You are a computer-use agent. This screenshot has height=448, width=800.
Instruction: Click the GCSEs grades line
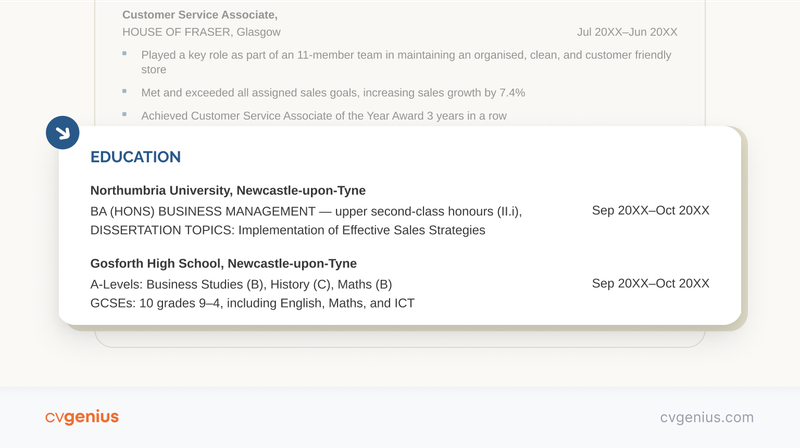click(252, 303)
